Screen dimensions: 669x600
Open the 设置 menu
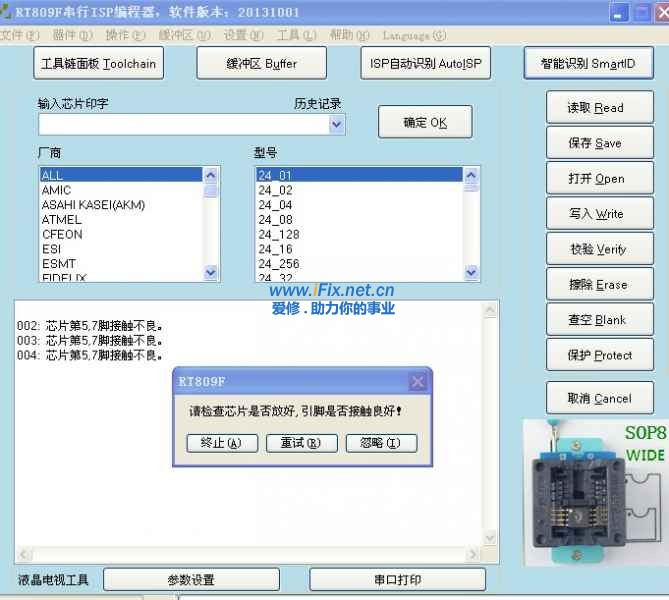pyautogui.click(x=244, y=35)
